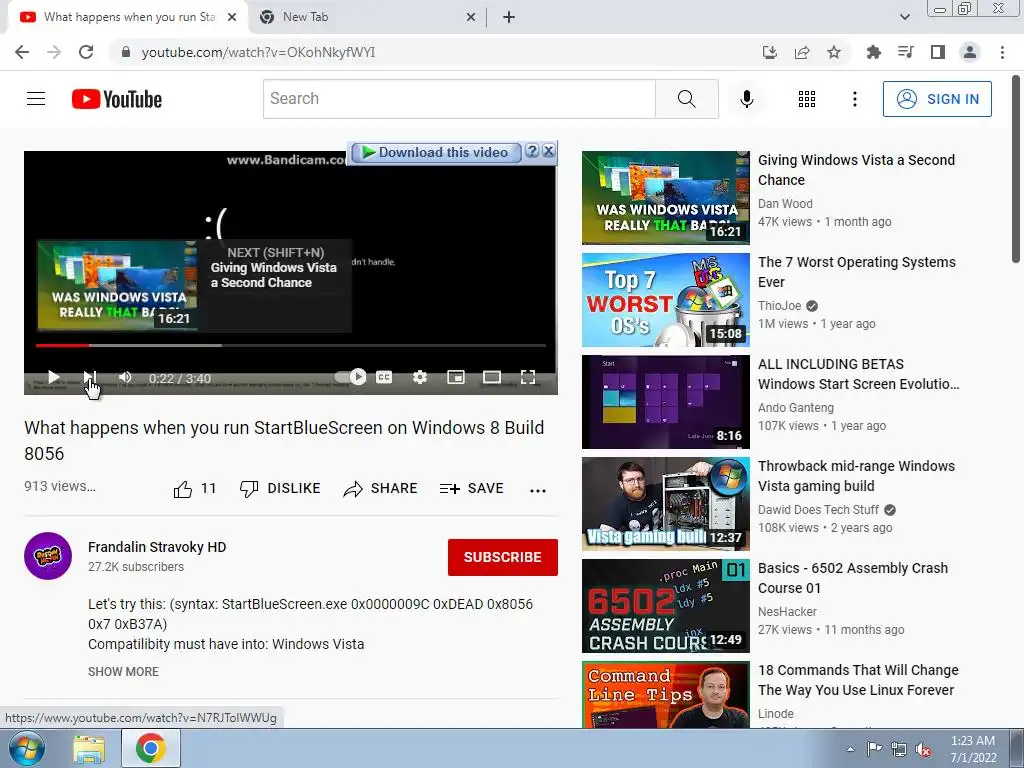
Task: Open more actions ellipsis below video
Action: coord(537,490)
